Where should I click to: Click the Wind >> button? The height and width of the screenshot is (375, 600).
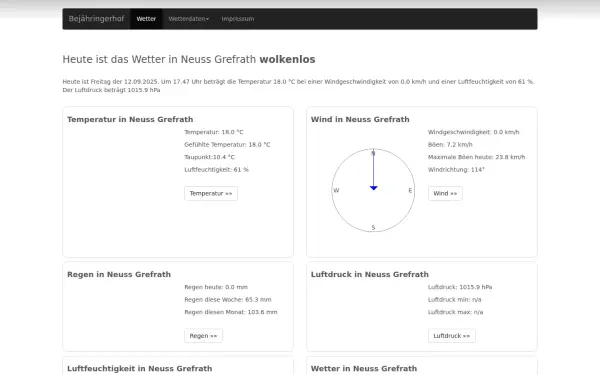pos(445,194)
